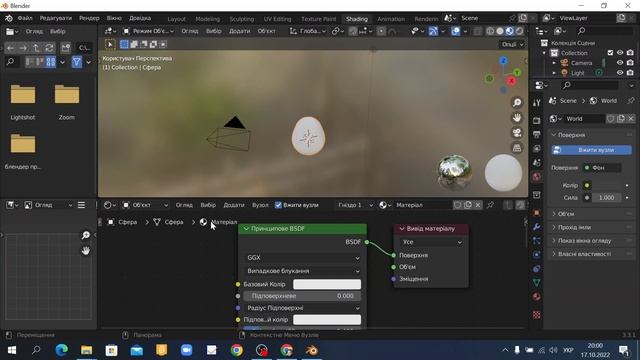This screenshot has height=360, width=640.
Task: Open Microsoft Edge from the taskbar
Action: click(62, 350)
